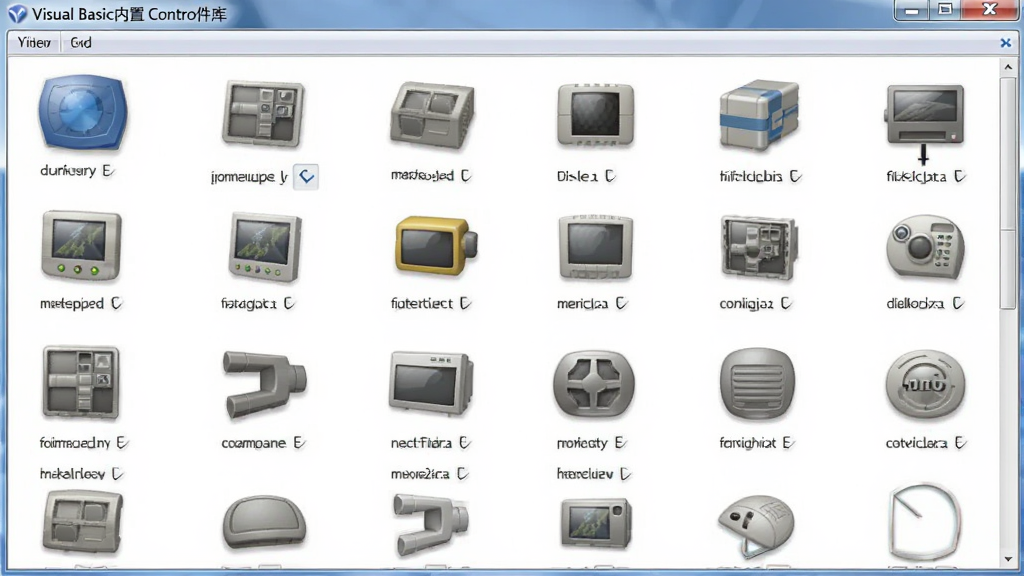Screen dimensions: 1024x576
Task: Pick the binoculars-shaped icon above "coampane"
Action: click(264, 384)
